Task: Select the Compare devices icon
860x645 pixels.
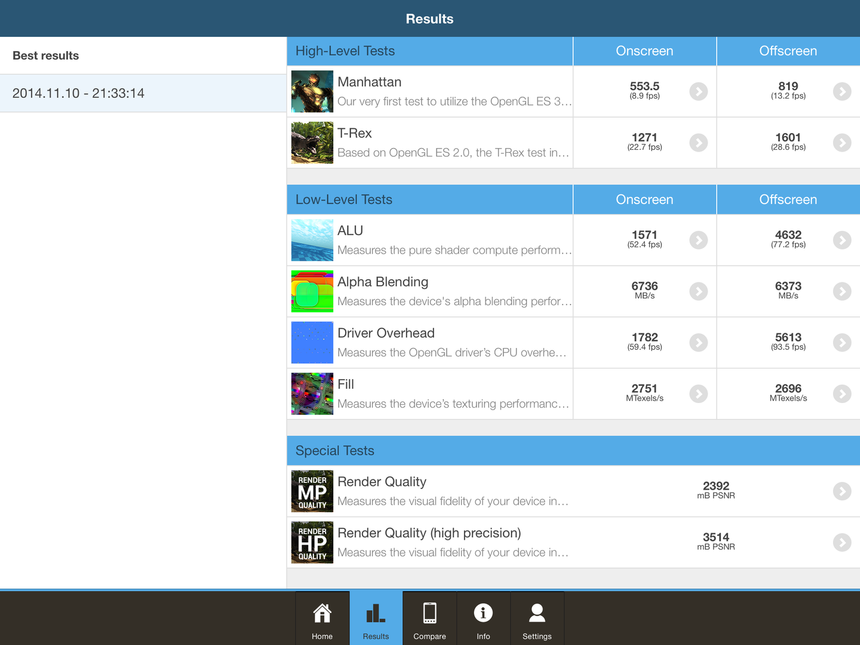Action: tap(429, 611)
